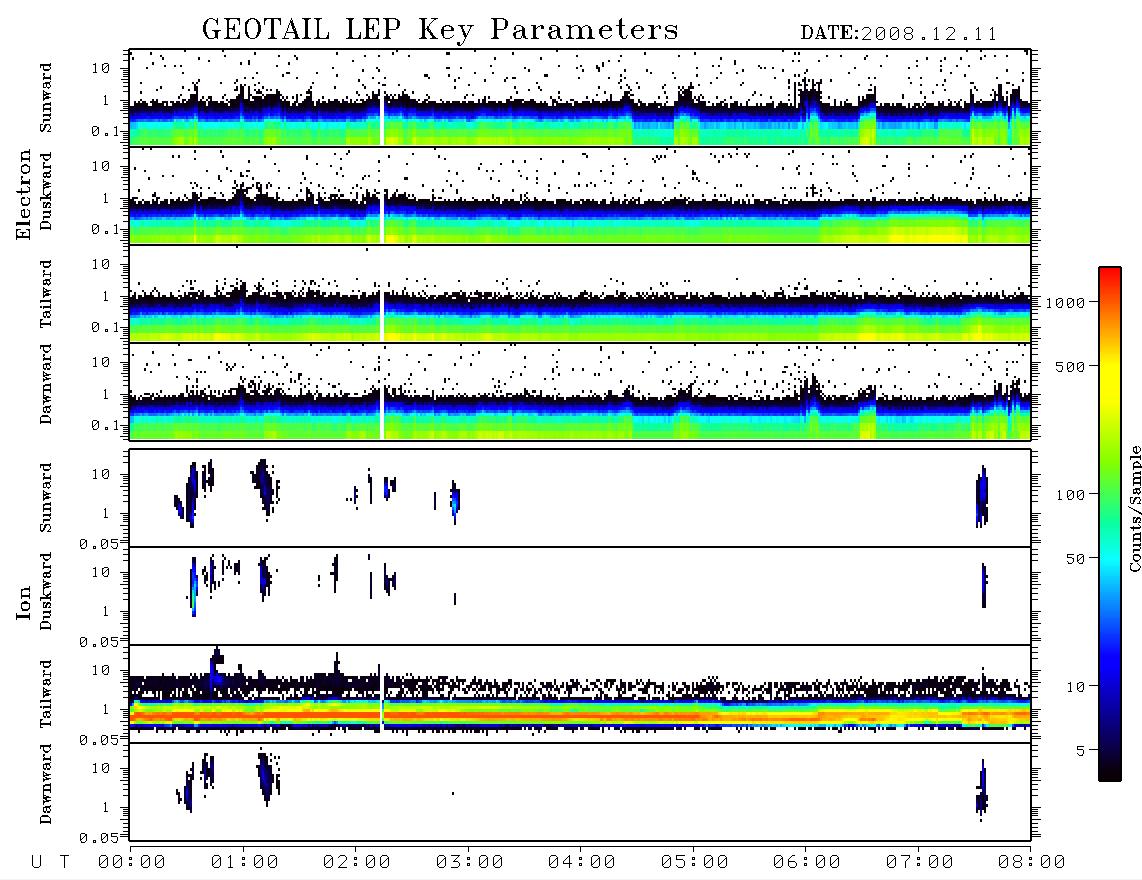Click the "07:00" time tick label
The height and width of the screenshot is (880, 1142).
[920, 862]
